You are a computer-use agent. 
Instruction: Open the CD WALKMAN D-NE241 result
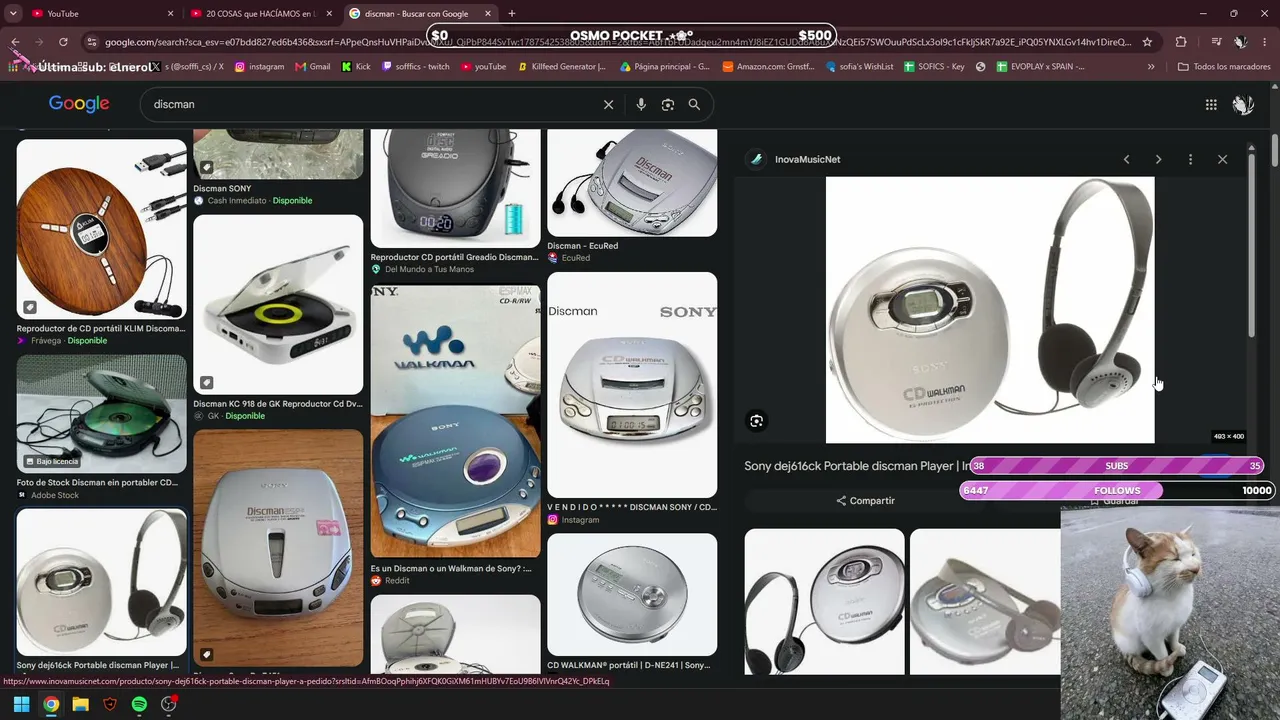[x=632, y=594]
